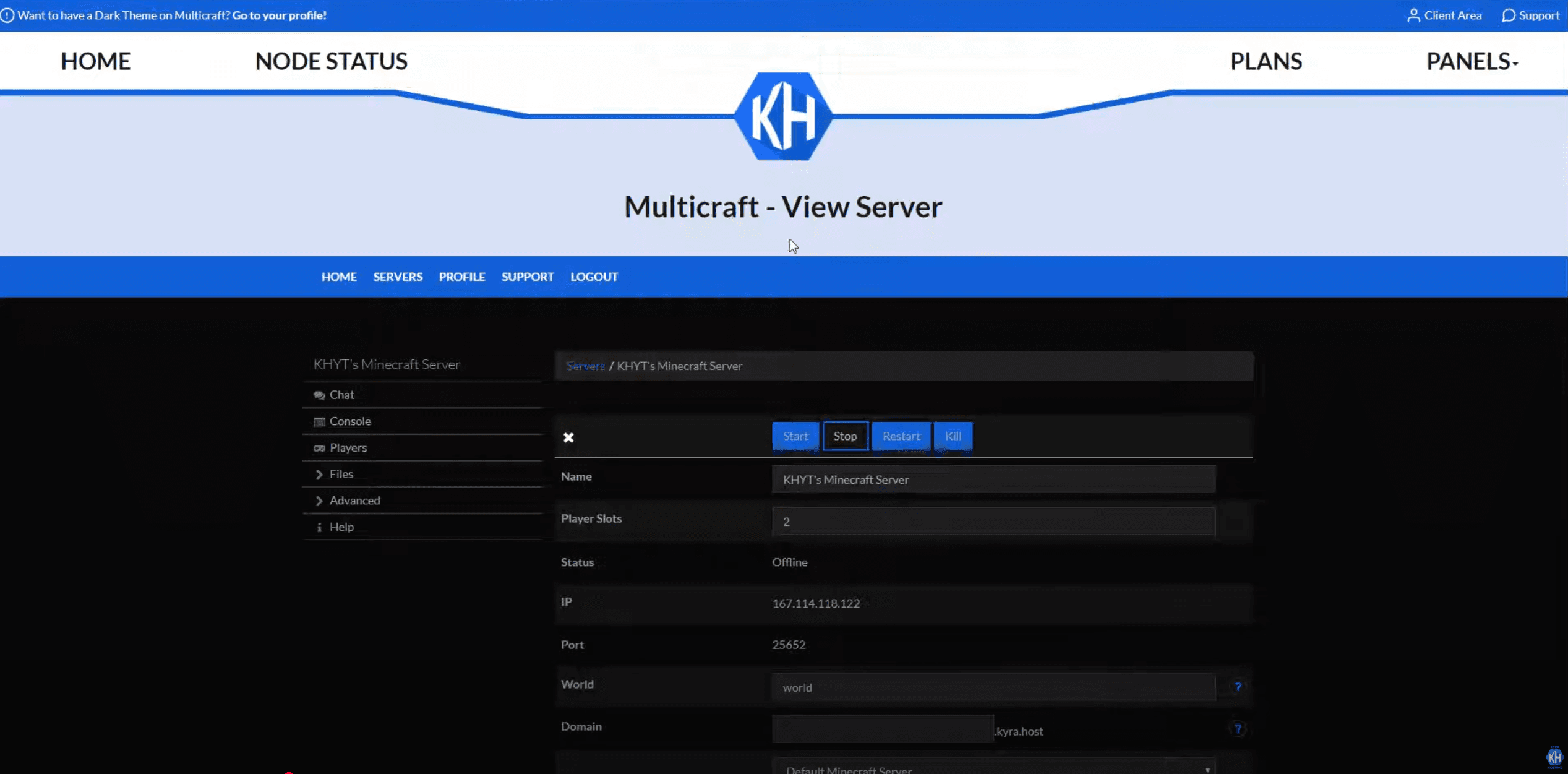Viewport: 1568px width, 774px height.
Task: Click the Start server button
Action: [795, 436]
